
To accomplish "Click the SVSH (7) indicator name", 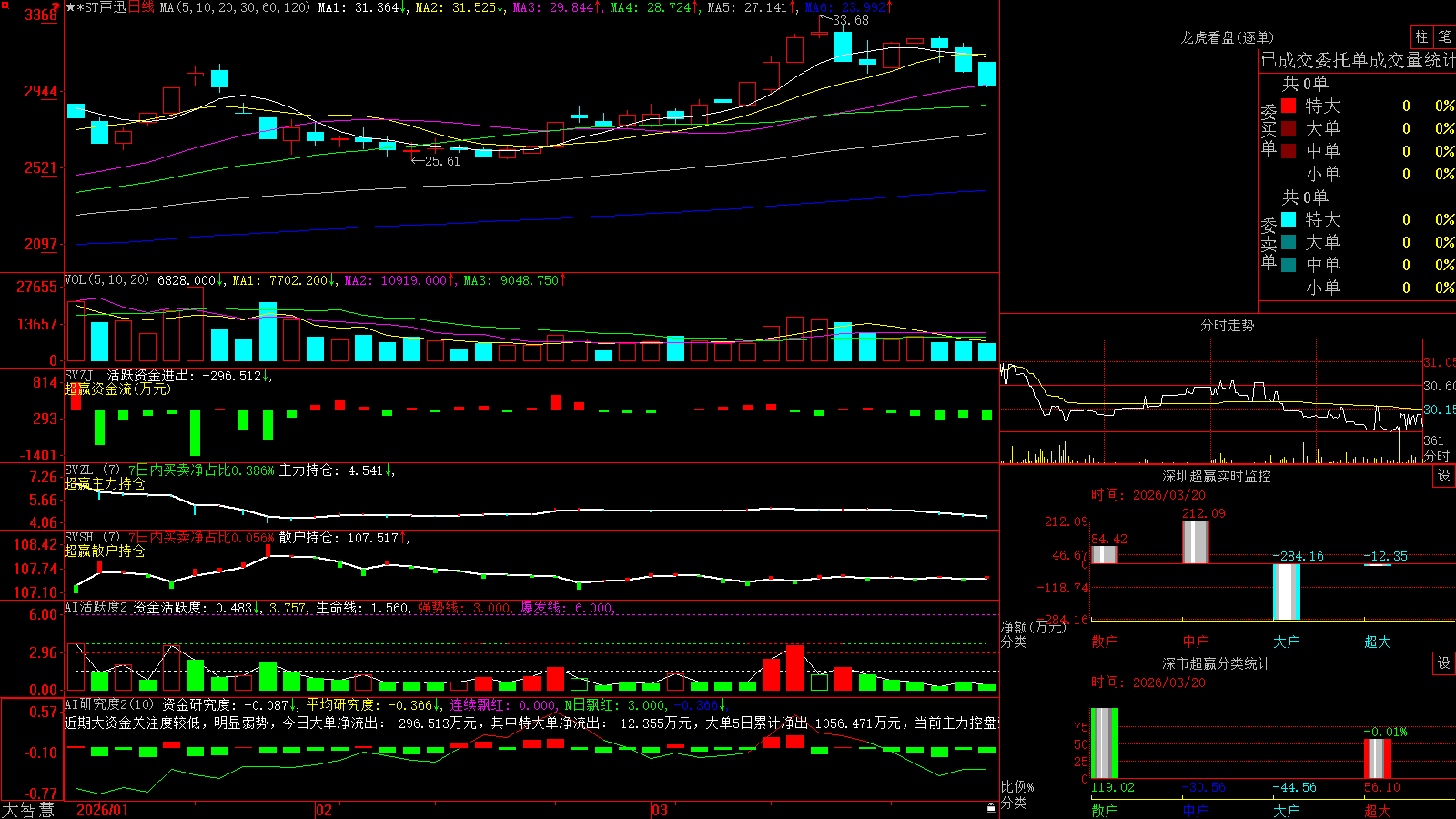I will pyautogui.click(x=92, y=538).
